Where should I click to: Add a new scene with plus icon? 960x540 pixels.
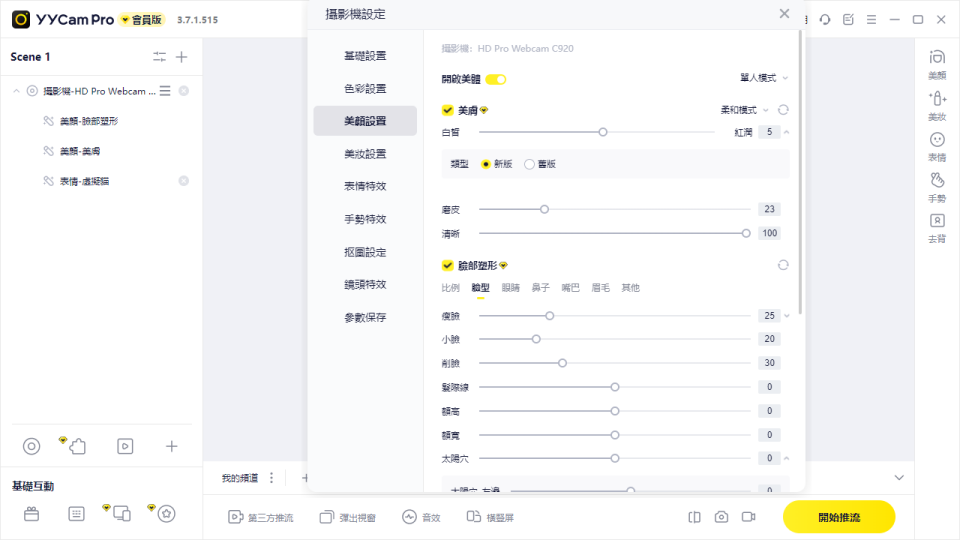pos(182,57)
